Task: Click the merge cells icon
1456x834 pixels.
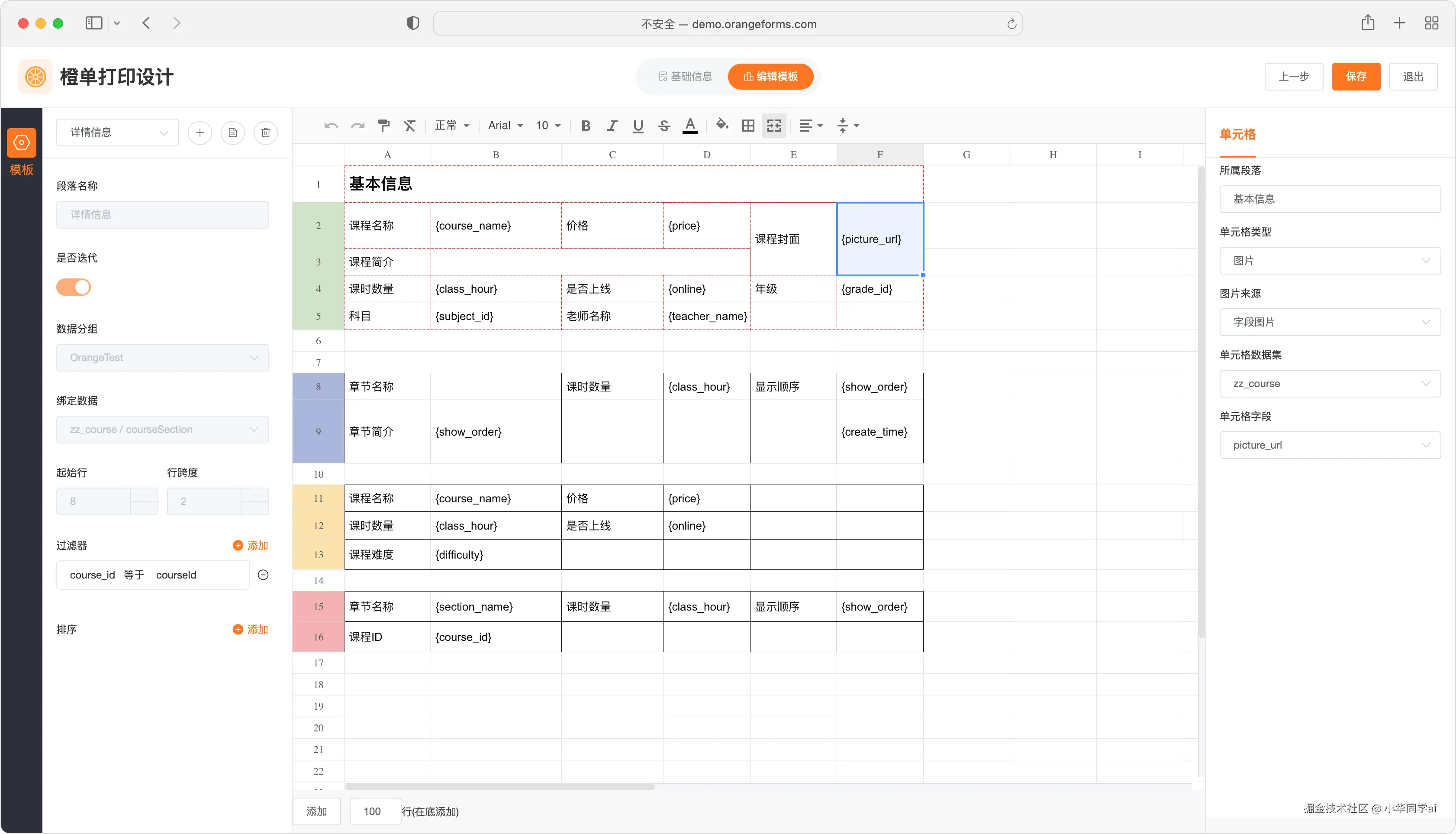Action: (773, 126)
